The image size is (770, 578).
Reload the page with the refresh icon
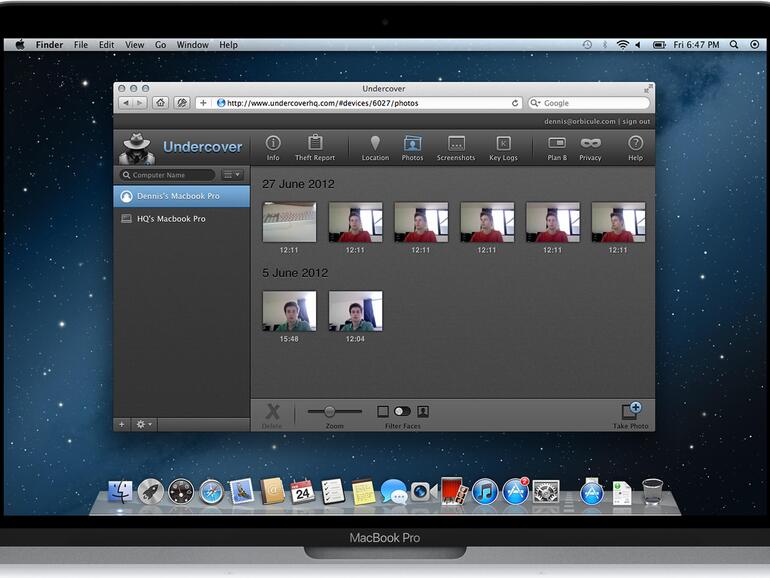click(x=515, y=103)
